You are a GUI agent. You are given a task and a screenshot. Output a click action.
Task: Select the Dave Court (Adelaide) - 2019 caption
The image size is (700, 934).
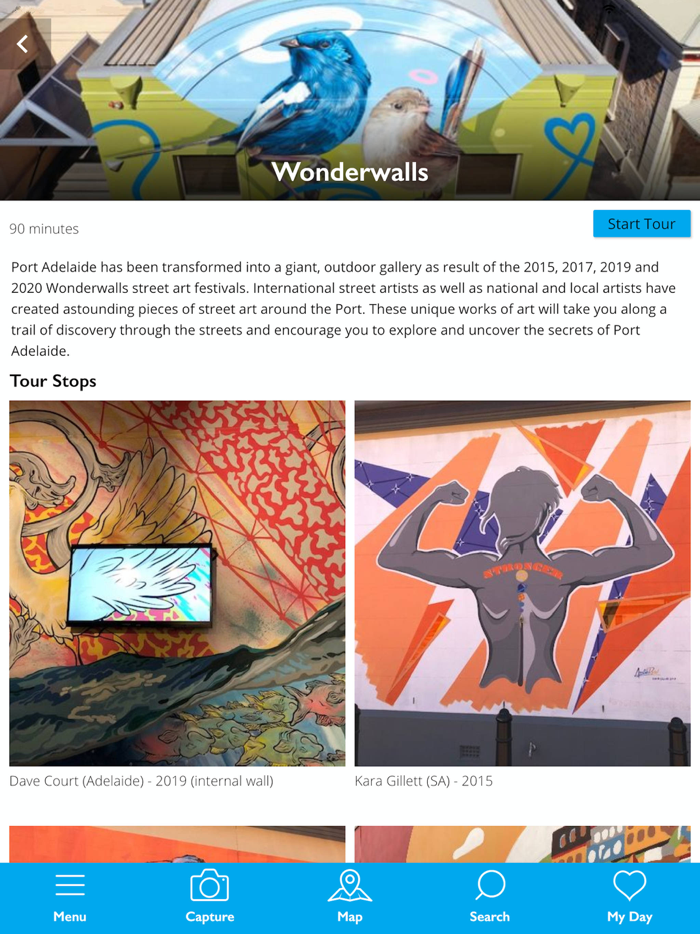tap(141, 781)
